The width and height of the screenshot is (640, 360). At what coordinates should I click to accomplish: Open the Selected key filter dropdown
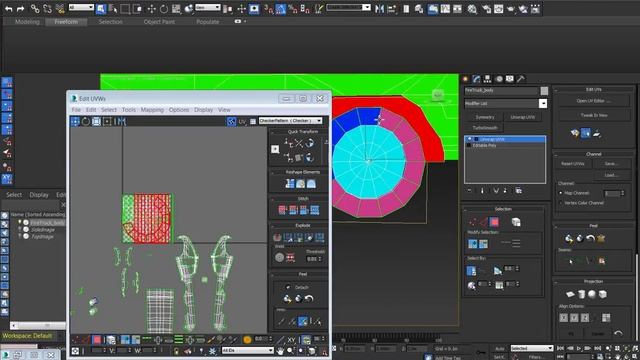tap(531, 348)
